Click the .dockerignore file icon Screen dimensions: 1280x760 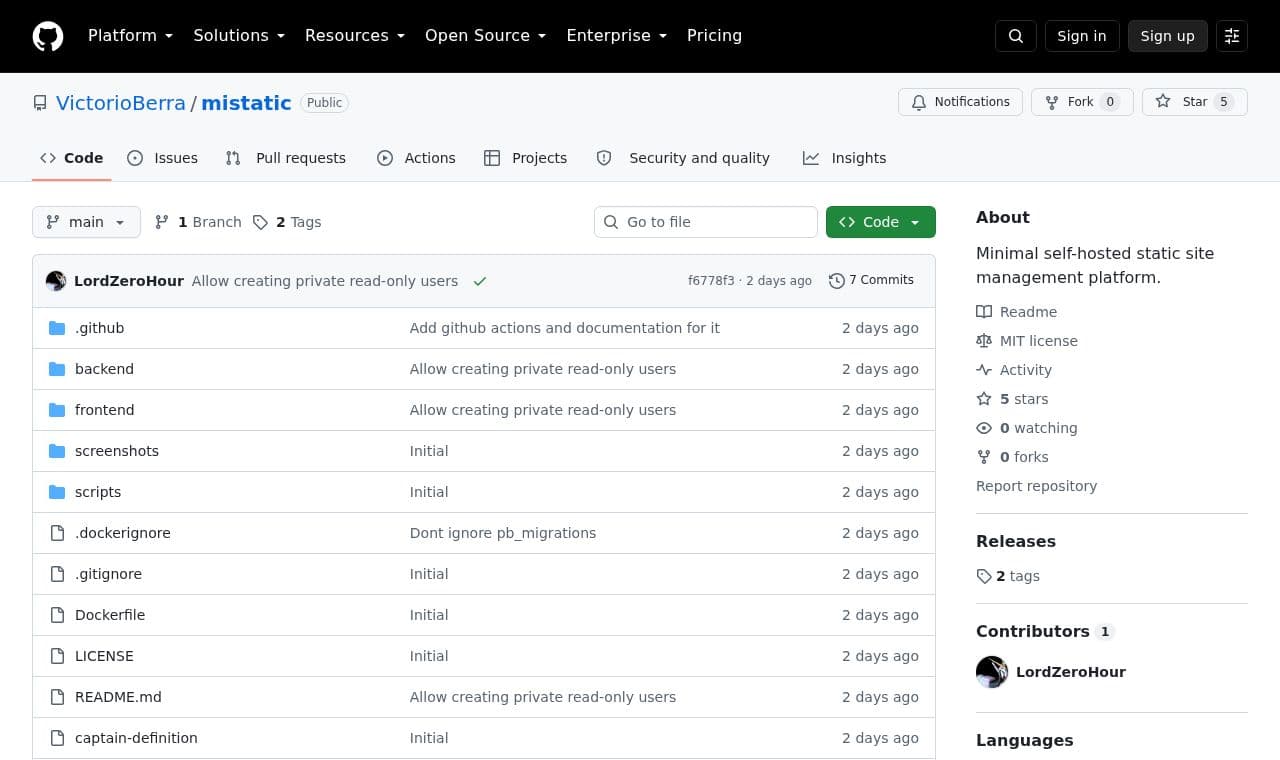click(x=57, y=533)
